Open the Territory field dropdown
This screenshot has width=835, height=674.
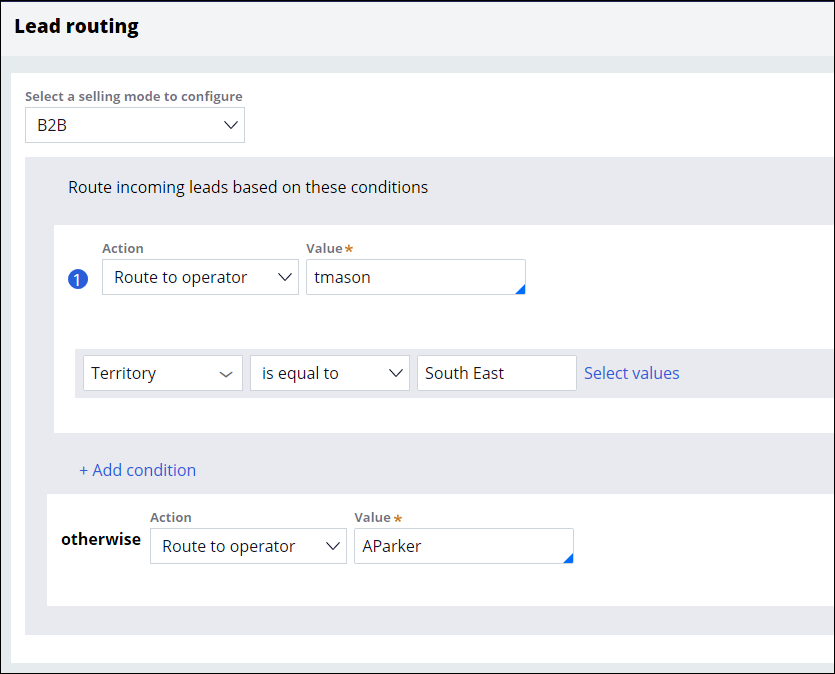[x=162, y=373]
